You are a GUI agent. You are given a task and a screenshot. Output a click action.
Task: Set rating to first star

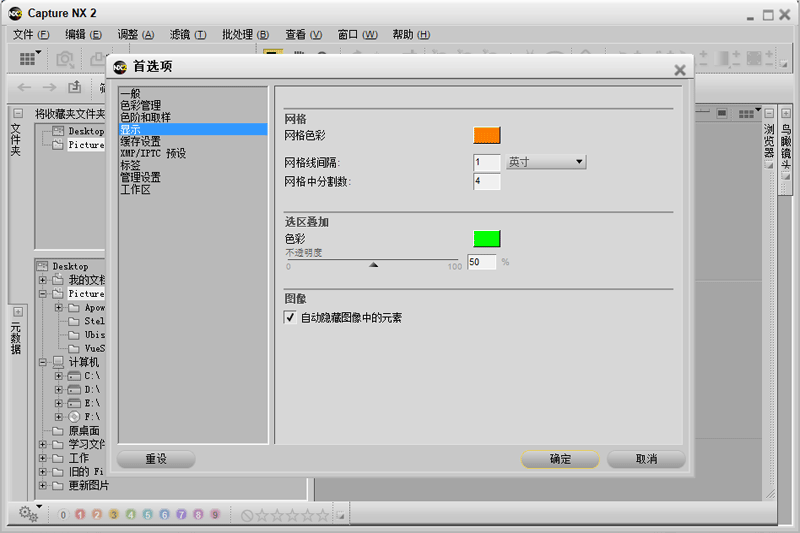[262, 515]
